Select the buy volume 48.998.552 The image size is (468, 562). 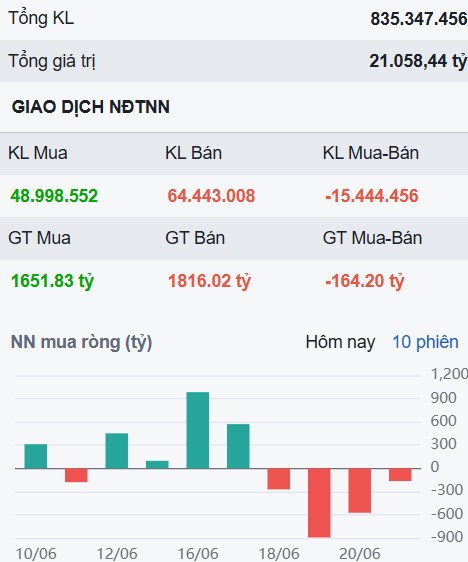pos(54,196)
